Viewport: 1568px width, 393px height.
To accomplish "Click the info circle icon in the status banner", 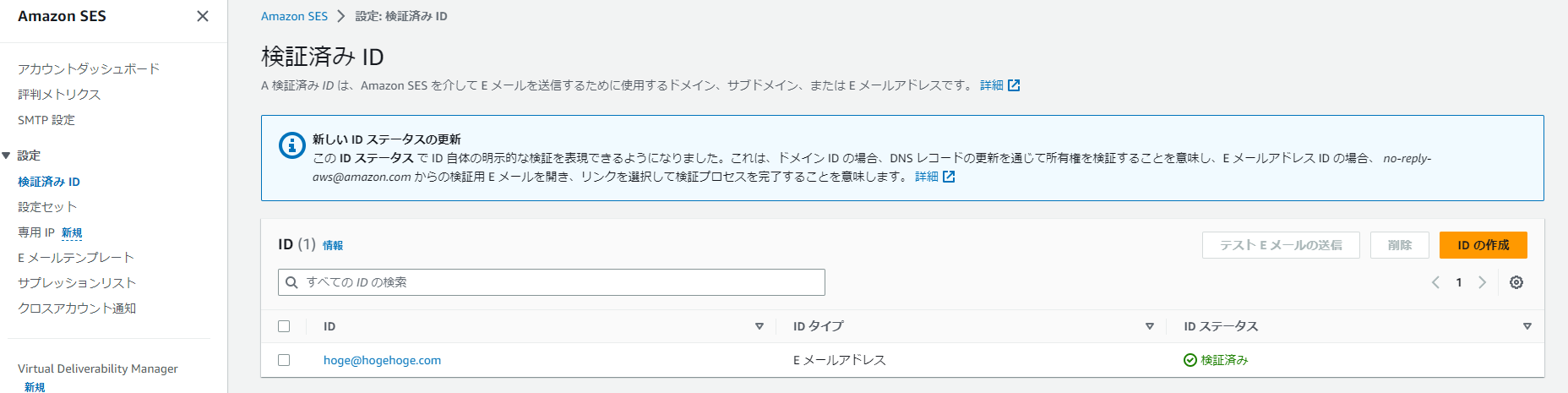I will pyautogui.click(x=292, y=145).
